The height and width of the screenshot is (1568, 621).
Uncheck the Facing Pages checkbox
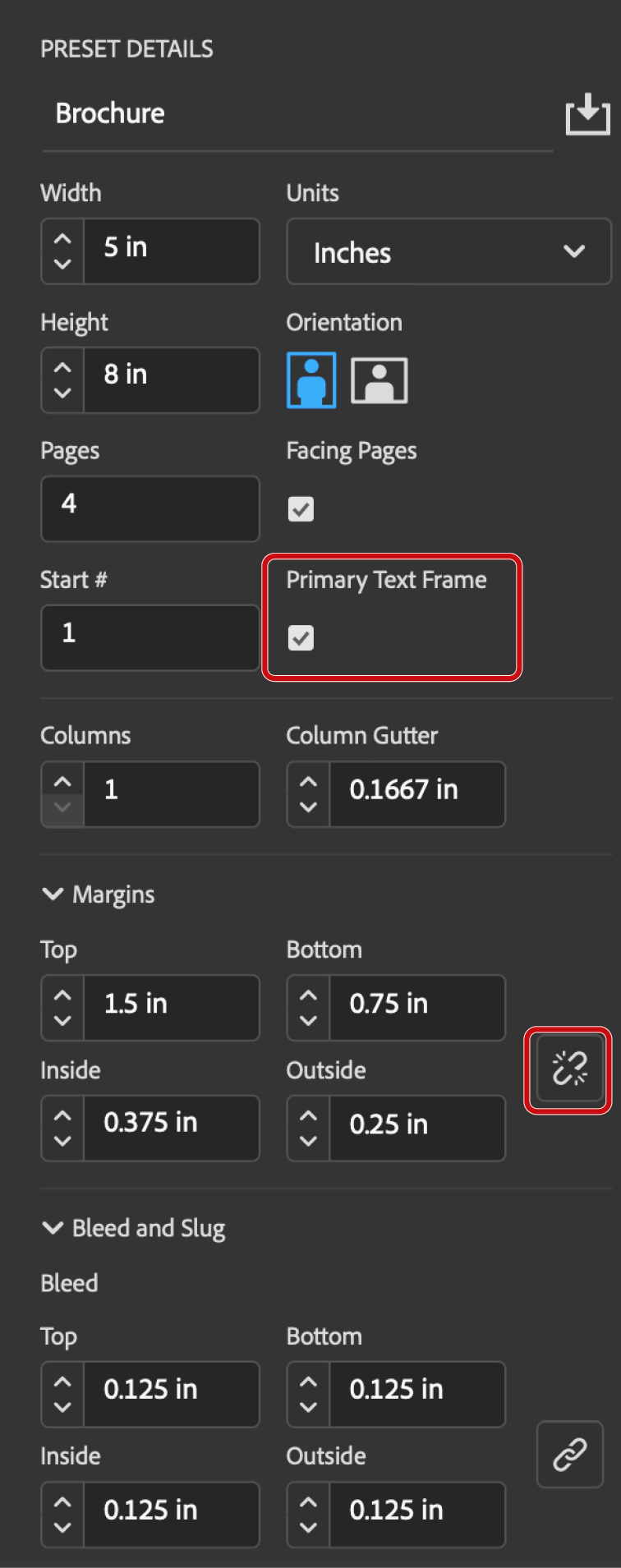(301, 509)
